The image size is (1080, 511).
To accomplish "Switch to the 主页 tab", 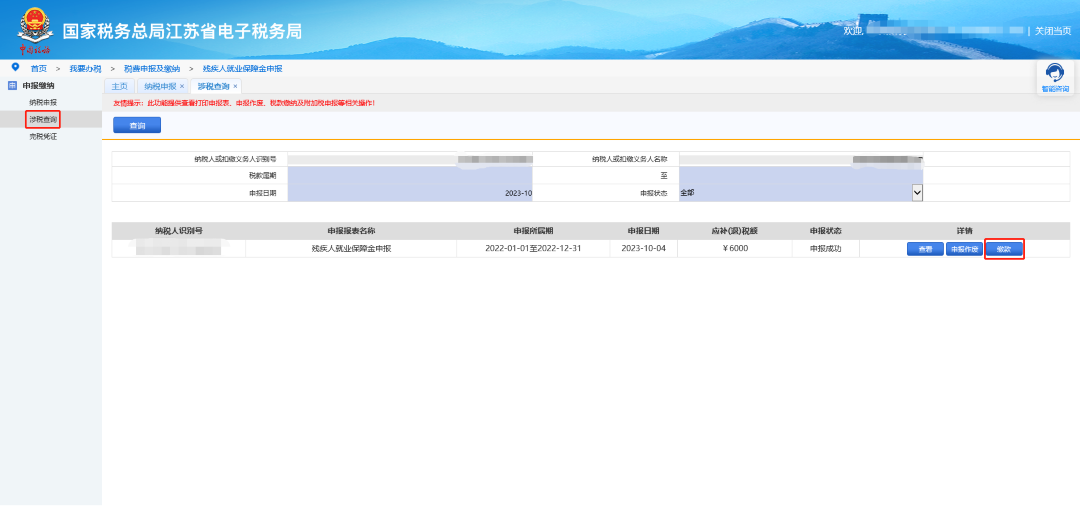I will [119, 87].
